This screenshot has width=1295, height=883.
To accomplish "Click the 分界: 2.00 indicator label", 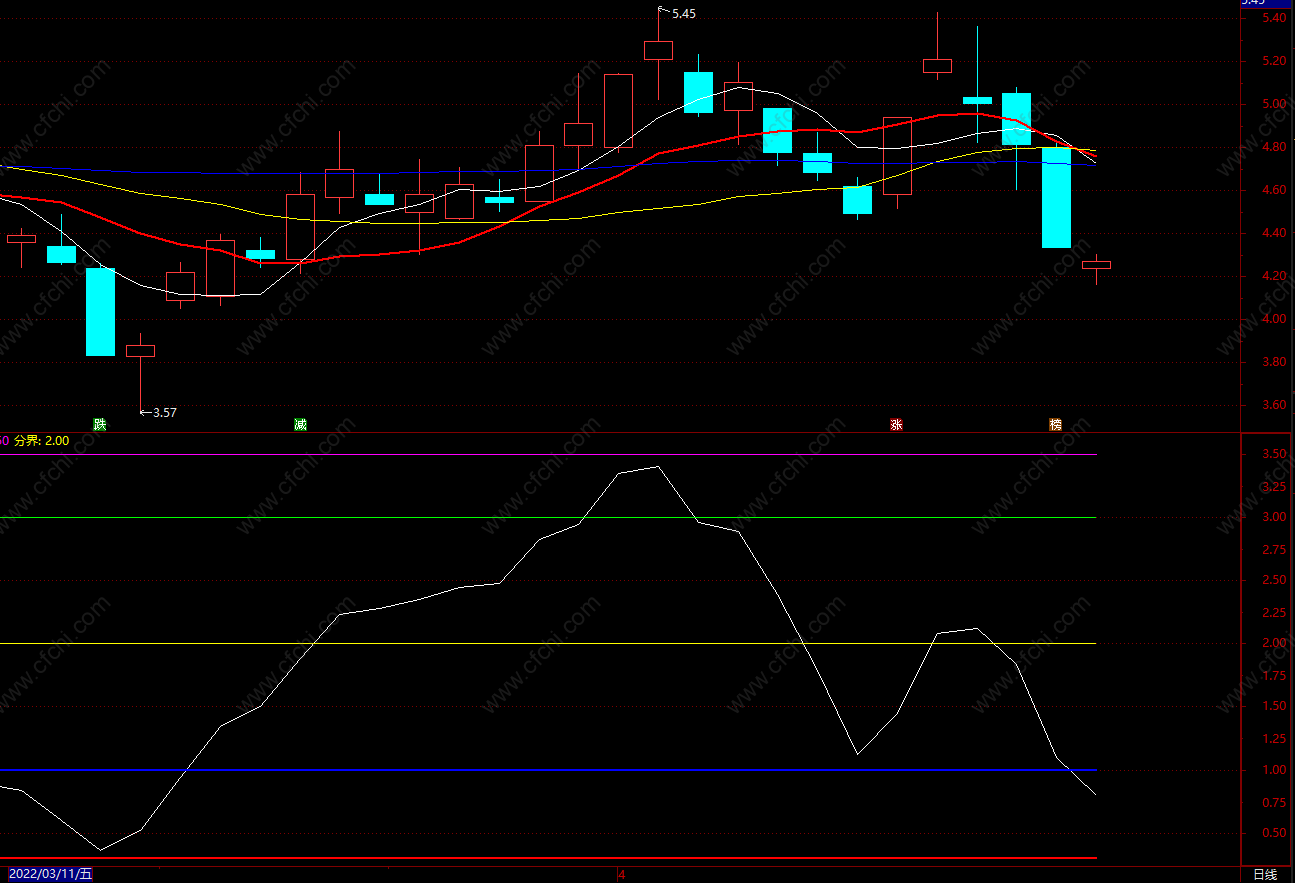I will click(42, 441).
